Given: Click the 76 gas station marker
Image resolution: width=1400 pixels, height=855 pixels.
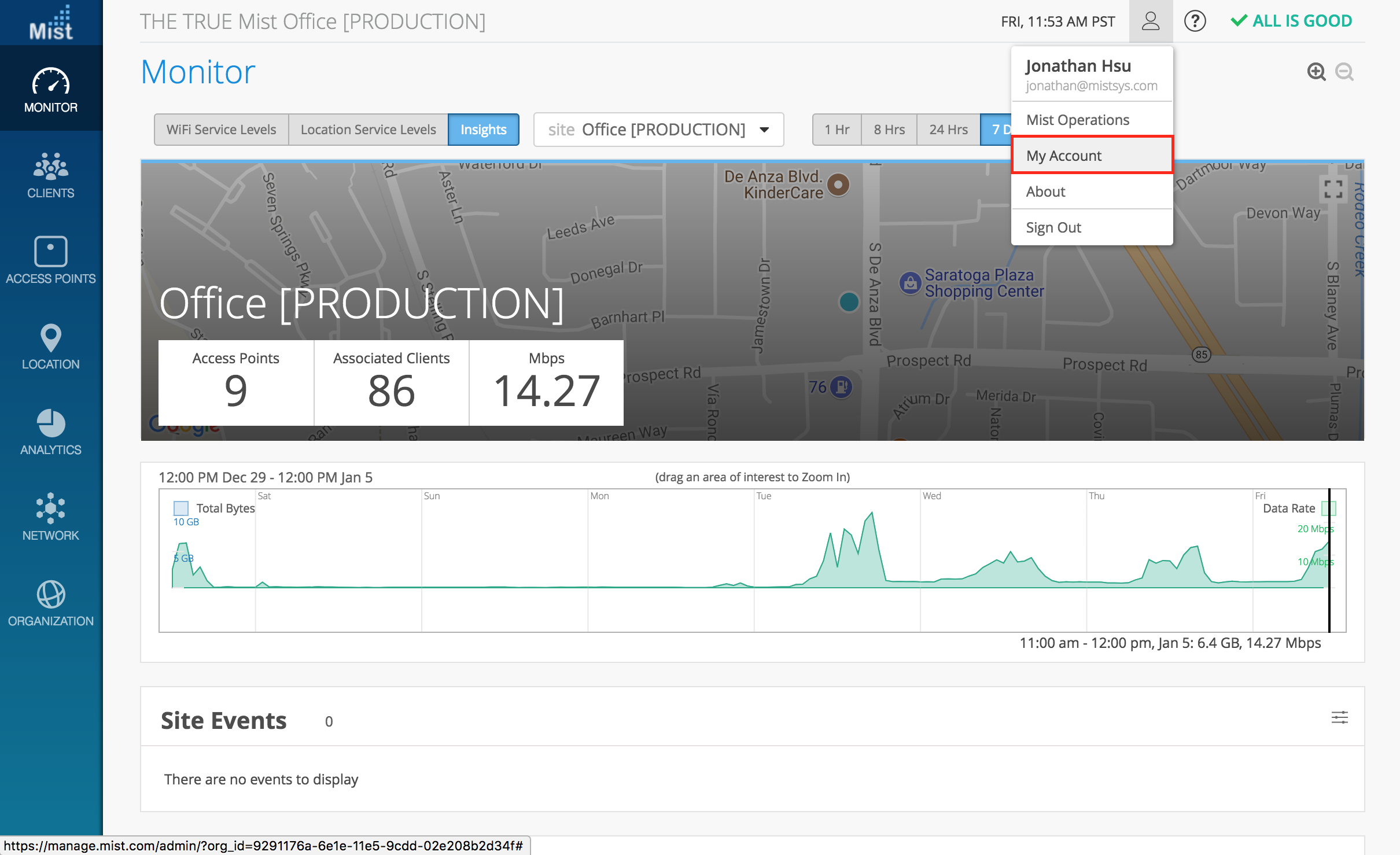Looking at the screenshot, I should pyautogui.click(x=841, y=386).
